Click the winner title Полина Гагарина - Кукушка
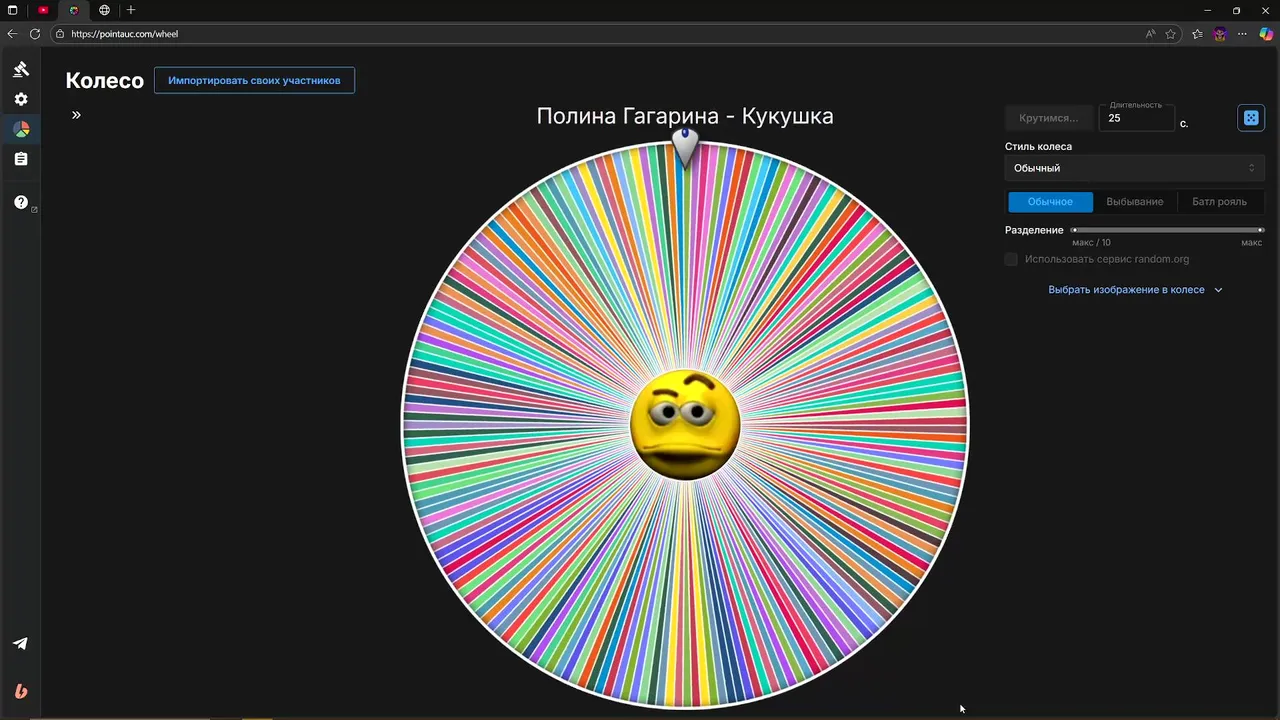The image size is (1280, 720). coord(685,116)
